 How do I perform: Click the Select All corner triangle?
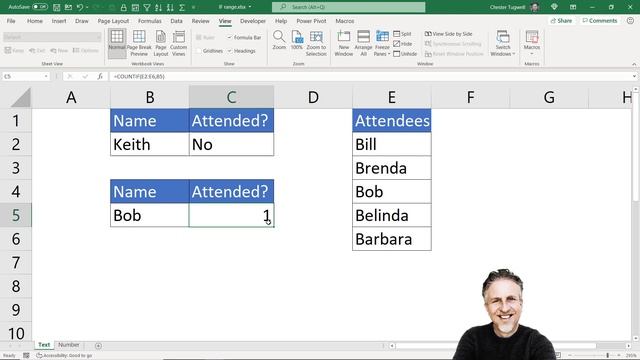[x=20, y=97]
